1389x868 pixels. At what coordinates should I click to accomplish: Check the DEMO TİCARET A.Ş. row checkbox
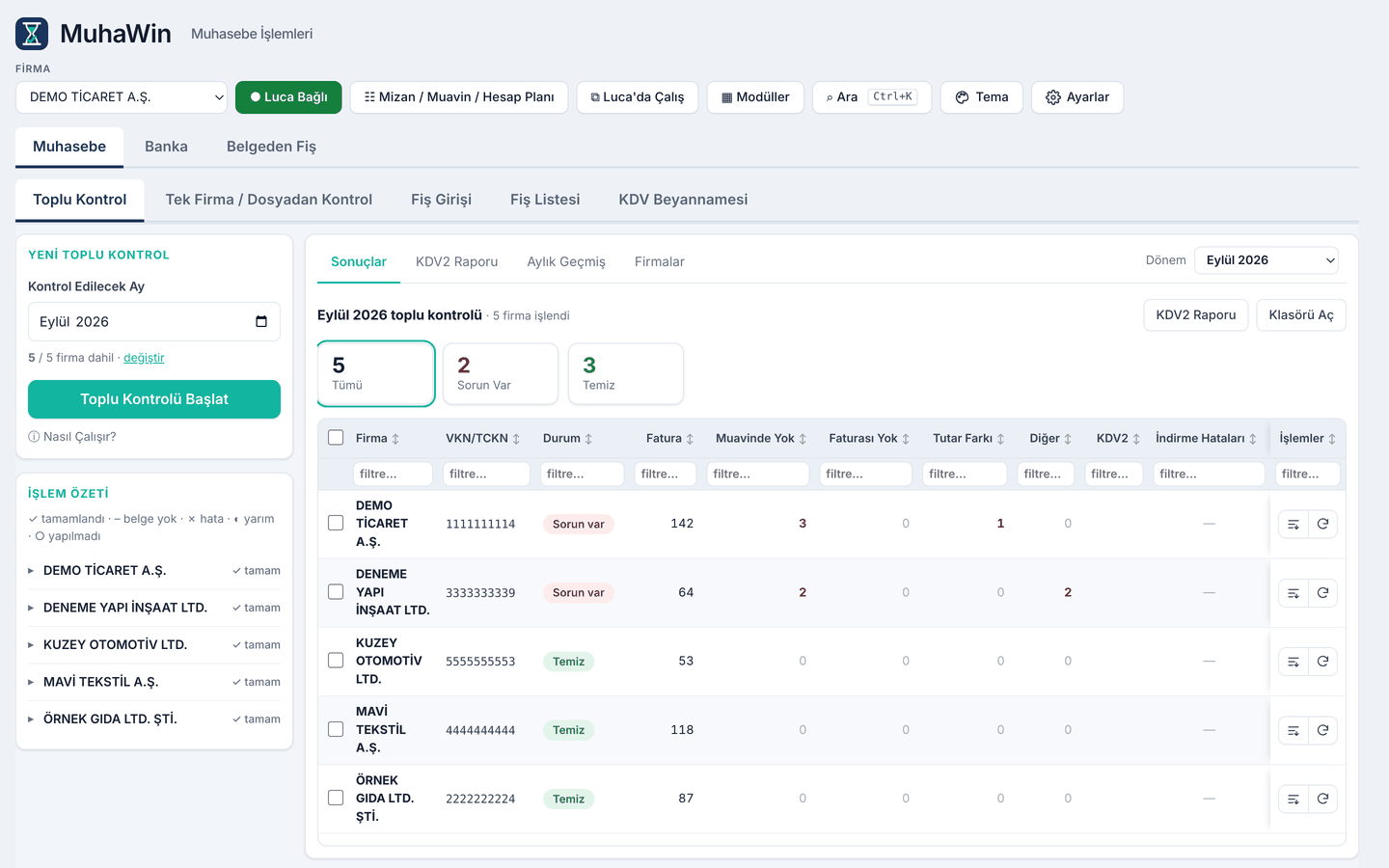click(336, 523)
